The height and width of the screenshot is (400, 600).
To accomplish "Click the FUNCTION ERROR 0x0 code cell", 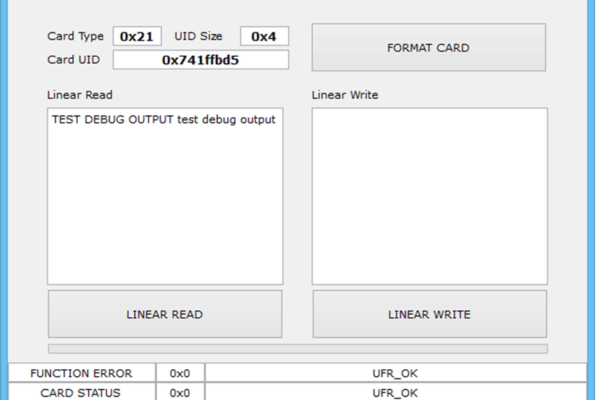I will 180,373.
